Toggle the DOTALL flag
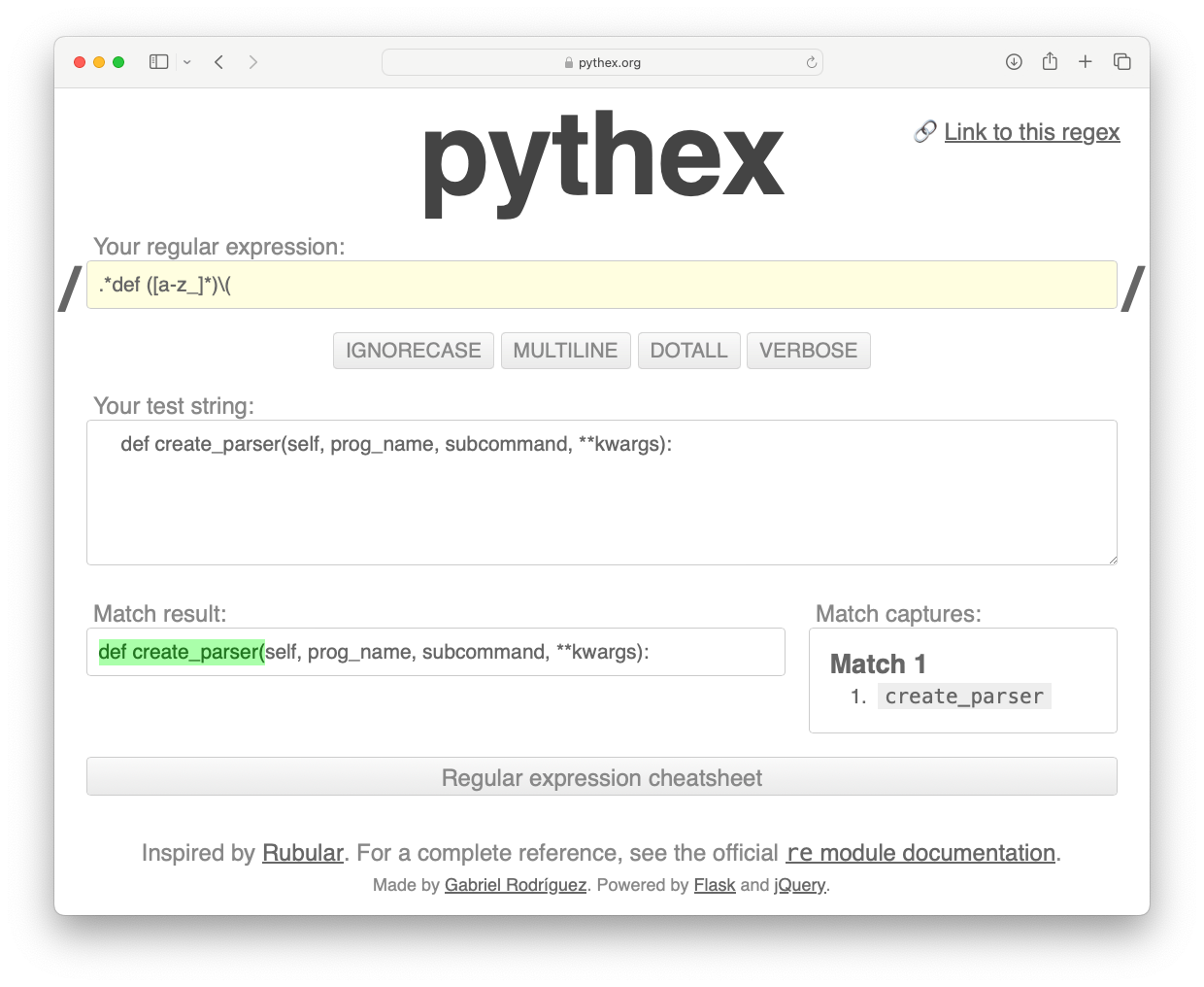 (x=689, y=351)
